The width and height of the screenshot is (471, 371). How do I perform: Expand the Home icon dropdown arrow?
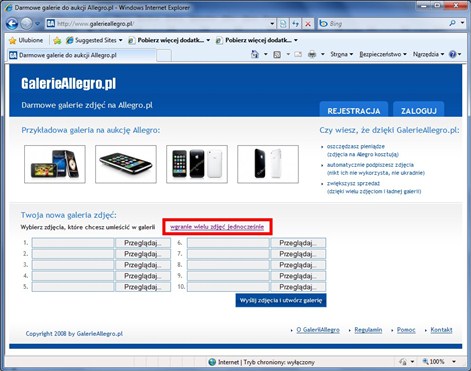(266, 54)
